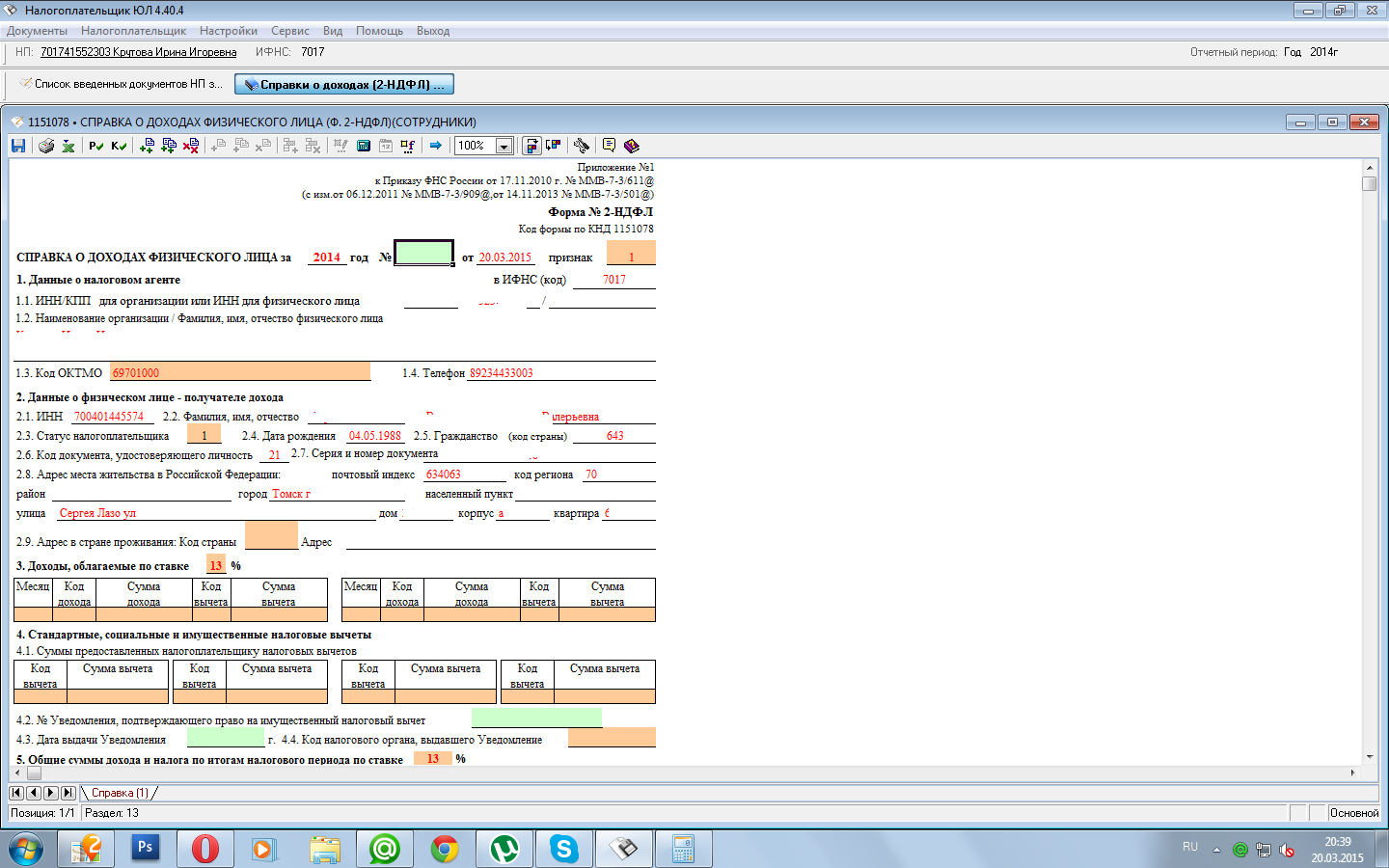Screen dimensions: 1389x868
Task: Click the ИФНС code field 7017
Action: pyautogui.click(x=614, y=280)
